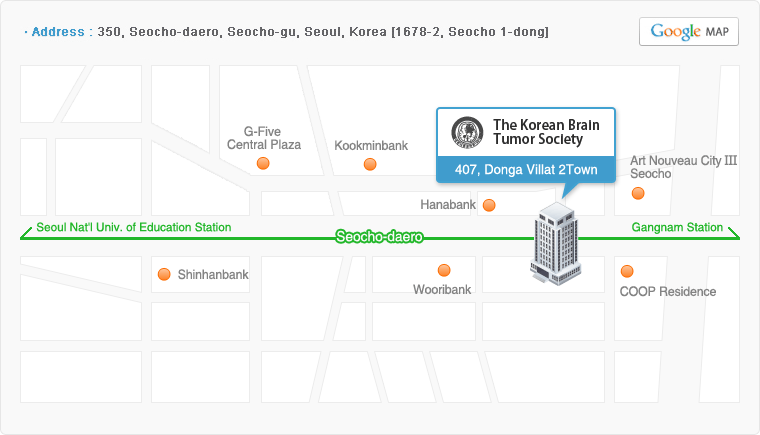Click the 'Seocho-daero' road label

tap(380, 237)
